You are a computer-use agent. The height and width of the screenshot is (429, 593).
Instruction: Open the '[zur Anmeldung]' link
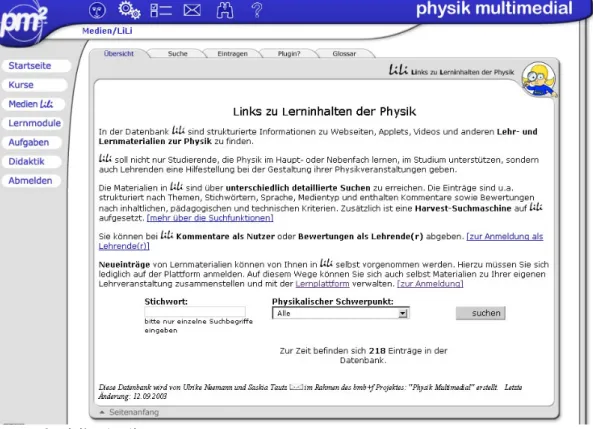pyautogui.click(x=430, y=284)
